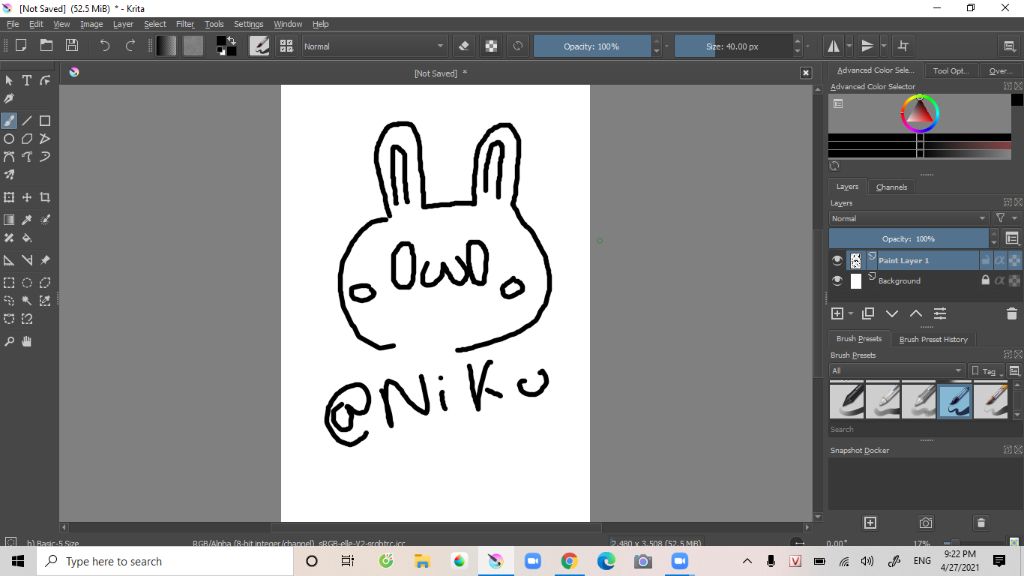Open brush blending mode Normal dropdown
The image size is (1024, 576).
coord(374,46)
